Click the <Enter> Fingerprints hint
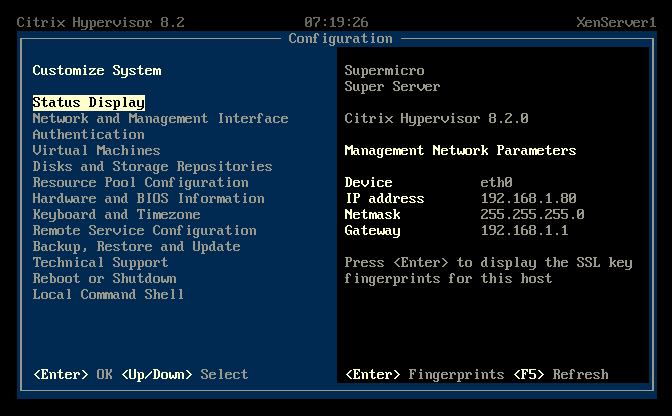672x416 pixels. 424,375
